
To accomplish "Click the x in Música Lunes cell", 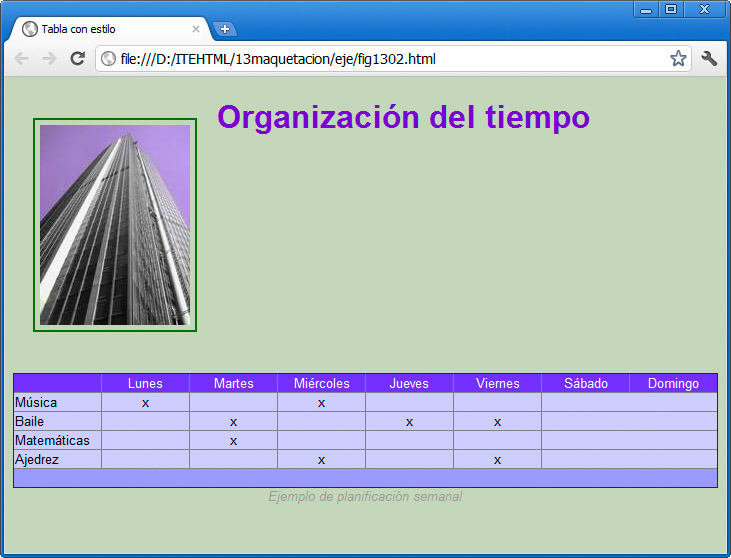I will coord(145,403).
